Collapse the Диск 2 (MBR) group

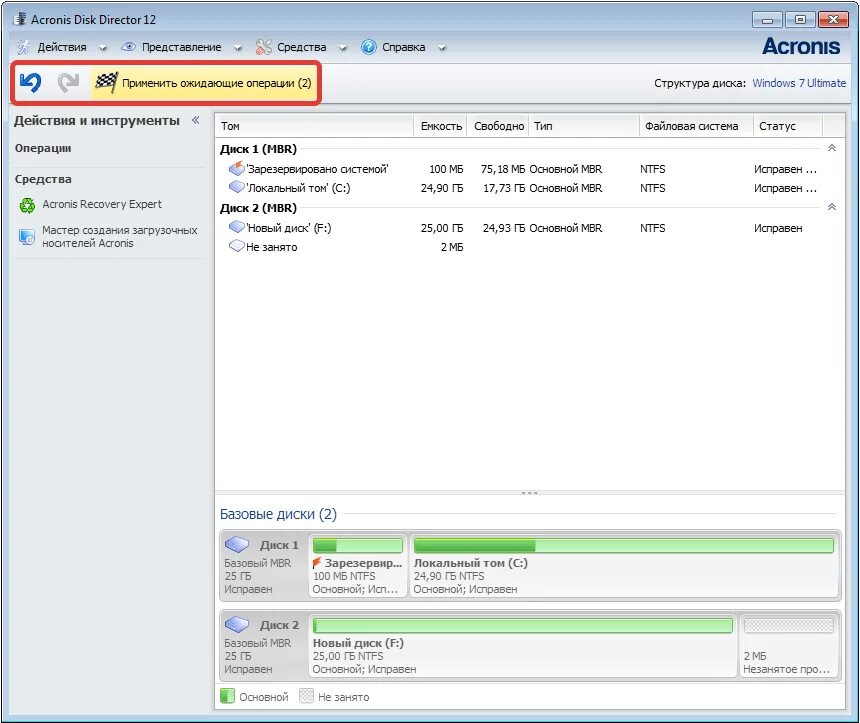[832, 207]
